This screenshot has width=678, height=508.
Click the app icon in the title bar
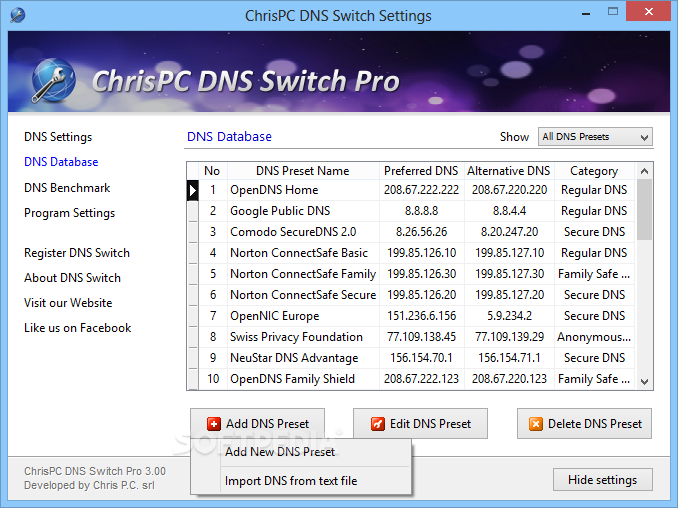pos(18,15)
